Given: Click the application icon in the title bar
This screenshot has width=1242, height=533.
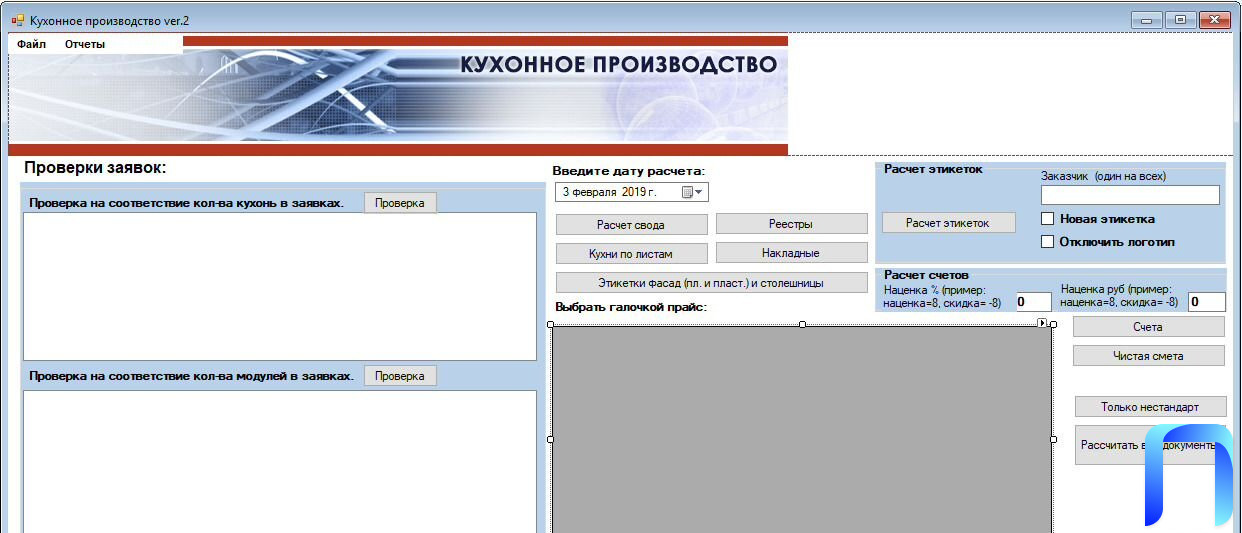Looking at the screenshot, I should click(17, 20).
